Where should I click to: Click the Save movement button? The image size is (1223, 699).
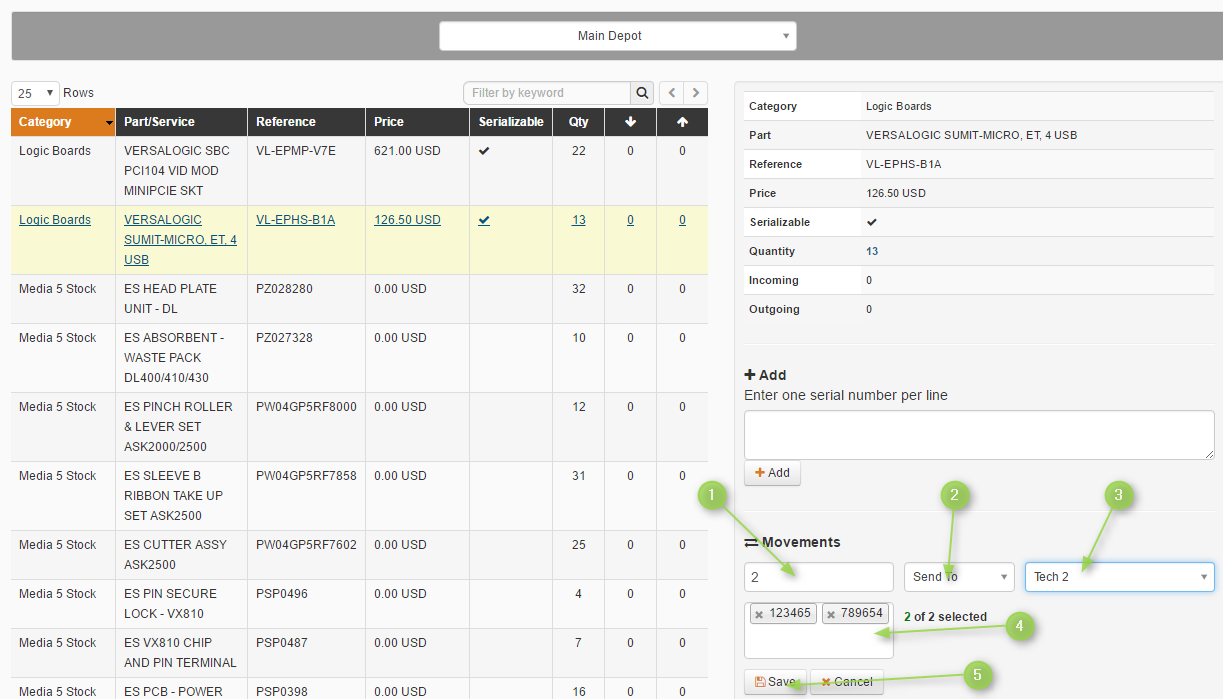[776, 682]
